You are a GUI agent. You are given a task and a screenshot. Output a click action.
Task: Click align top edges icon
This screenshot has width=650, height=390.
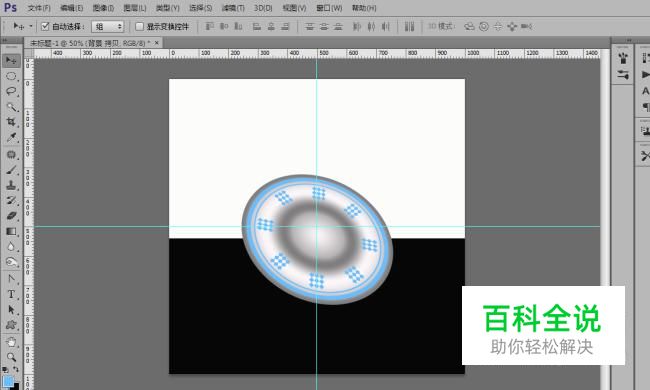pos(210,27)
